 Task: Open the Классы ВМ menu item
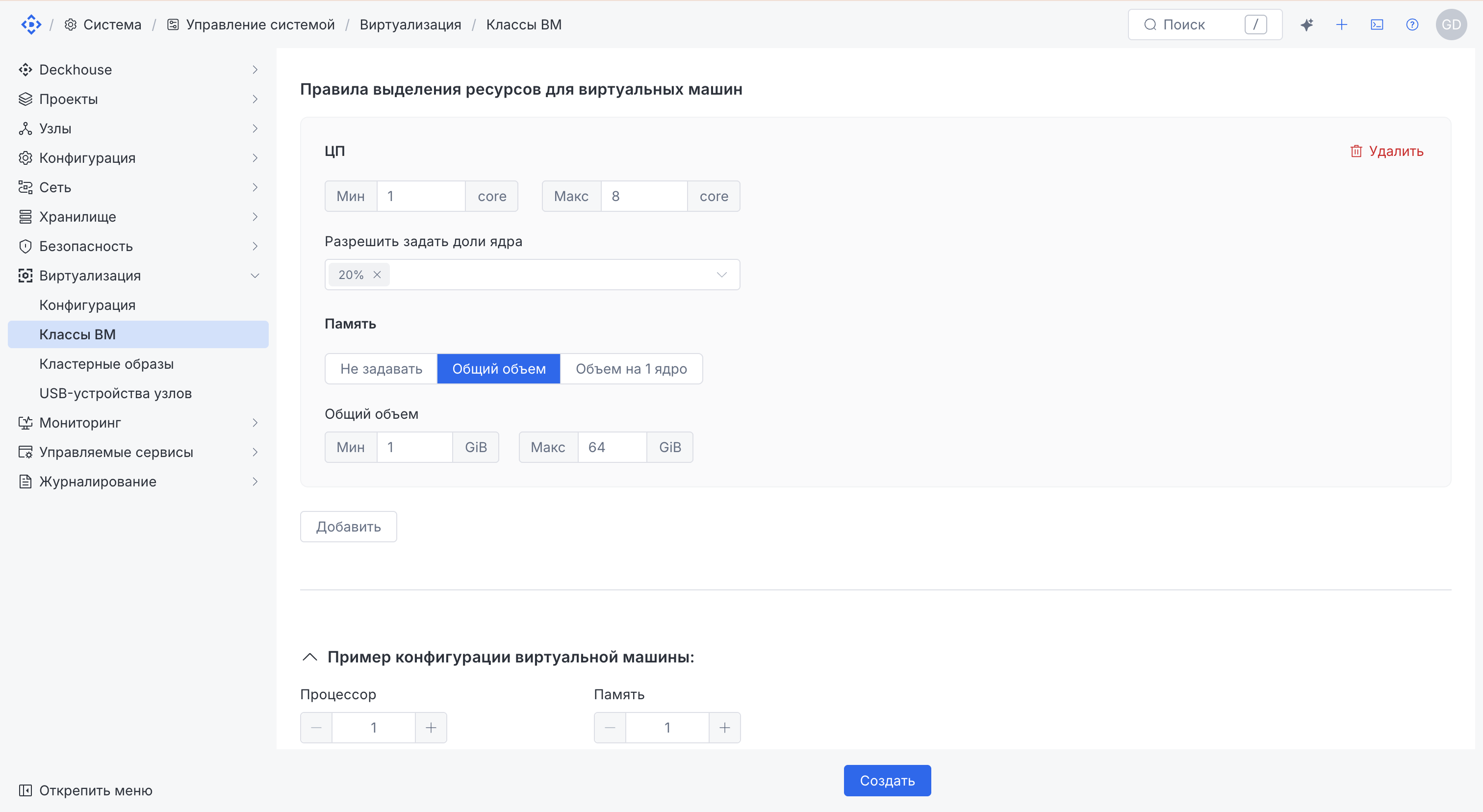click(x=138, y=334)
